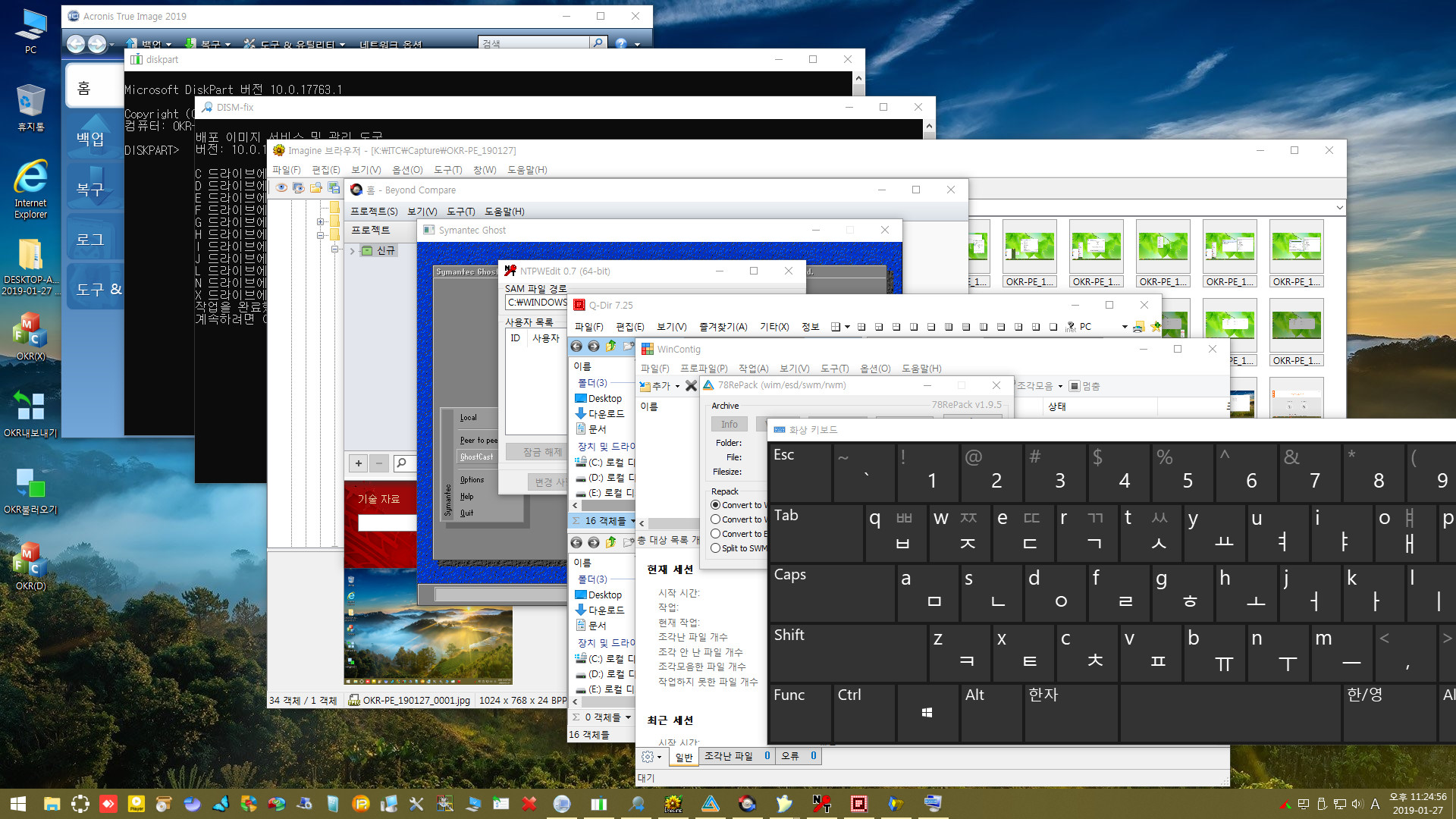This screenshot has height=819, width=1456.
Task: Click the WinContig list horizontal scrollbar
Action: [x=667, y=523]
